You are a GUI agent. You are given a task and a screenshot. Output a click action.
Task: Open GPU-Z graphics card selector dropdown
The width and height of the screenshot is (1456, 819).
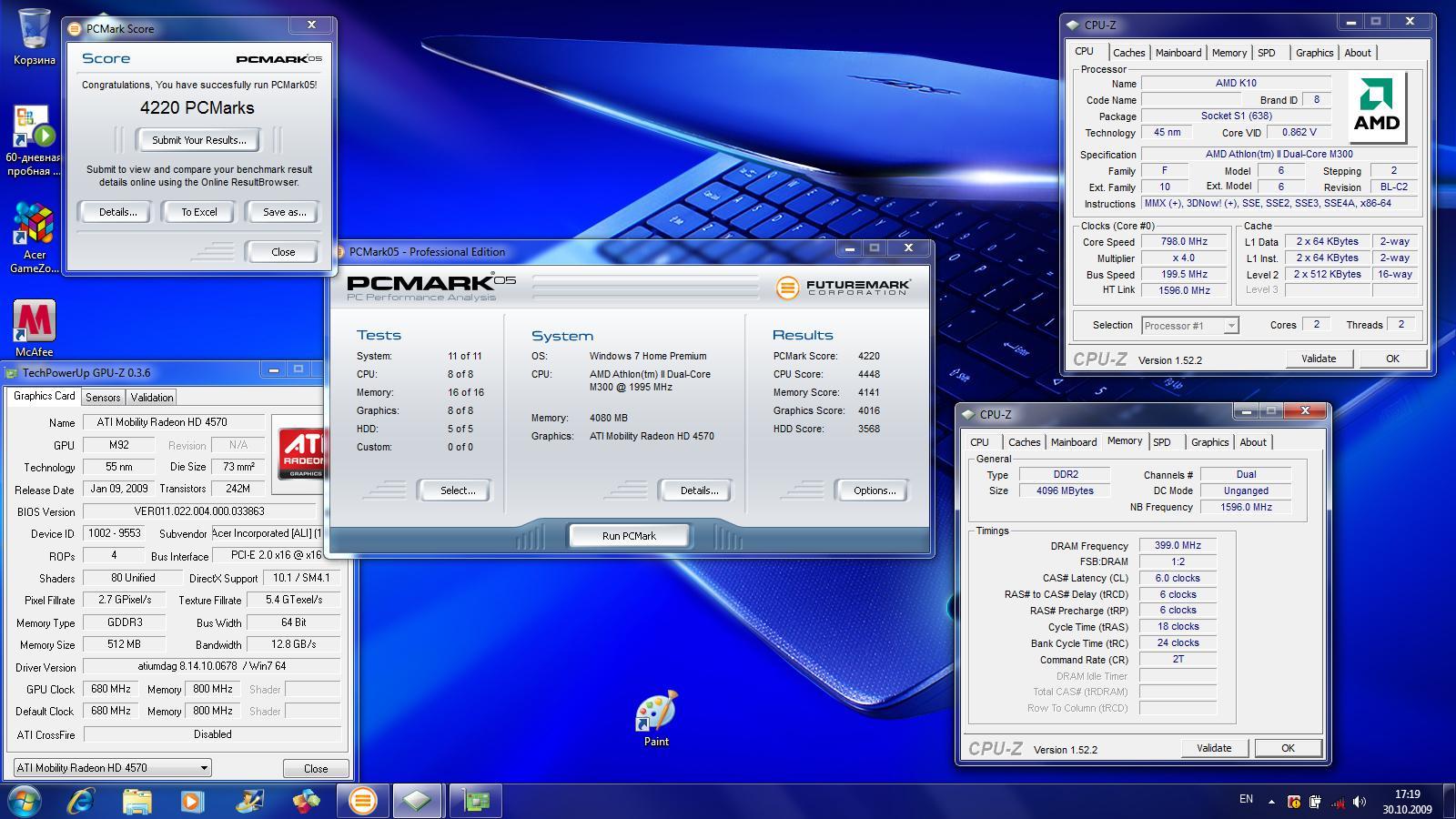point(112,768)
